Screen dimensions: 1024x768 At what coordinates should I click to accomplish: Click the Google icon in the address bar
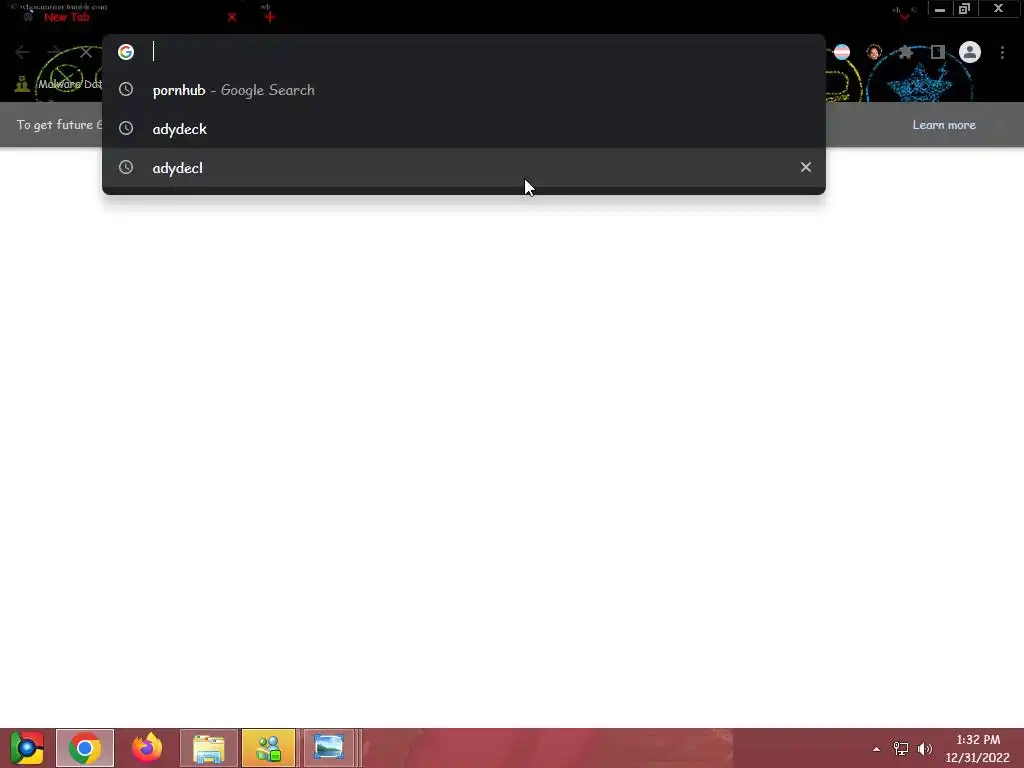pyautogui.click(x=126, y=52)
